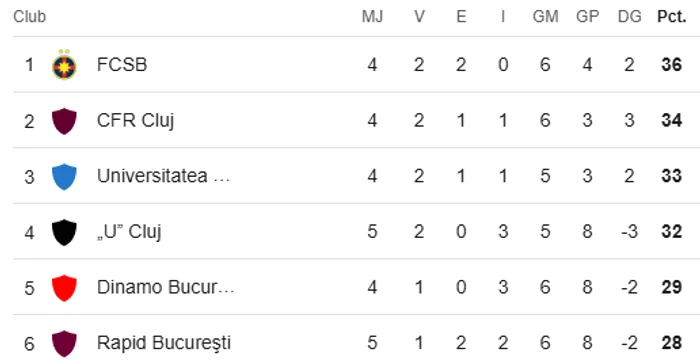Open the „U” Cluj team name
Image resolution: width=700 pixels, height=364 pixels.
coord(129,232)
